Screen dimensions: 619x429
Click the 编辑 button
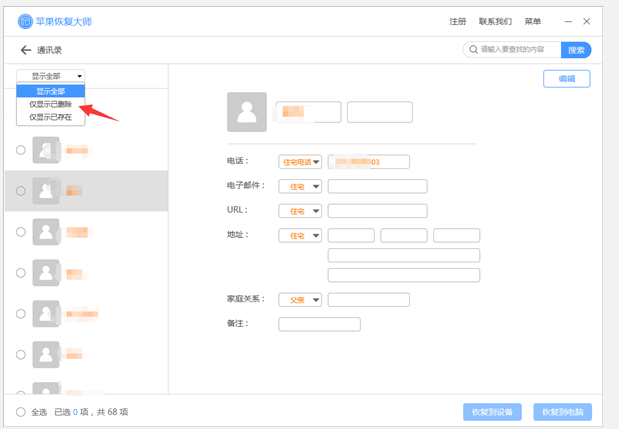tap(566, 79)
